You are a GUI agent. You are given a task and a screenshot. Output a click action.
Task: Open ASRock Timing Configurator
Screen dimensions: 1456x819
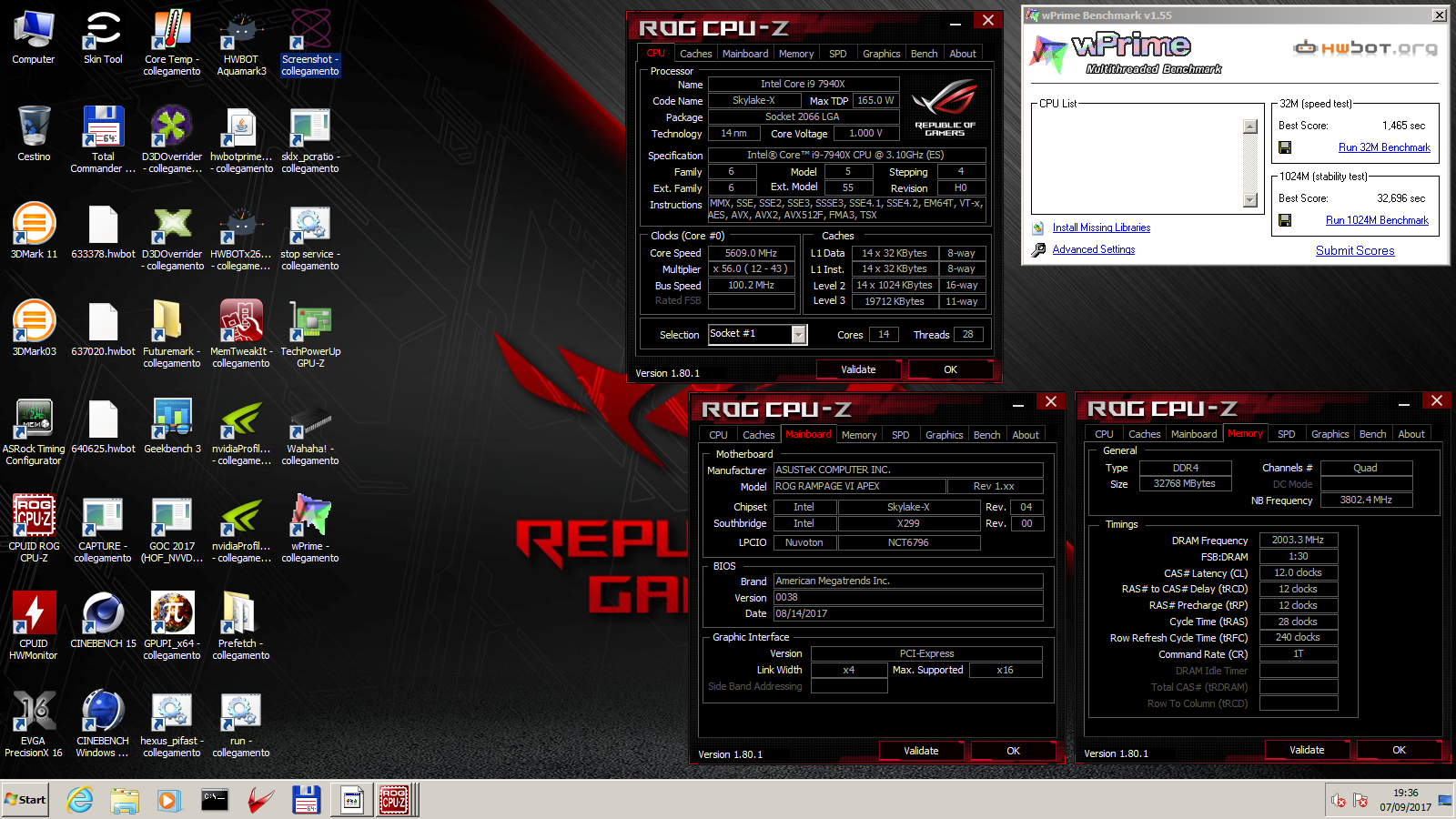pyautogui.click(x=34, y=431)
